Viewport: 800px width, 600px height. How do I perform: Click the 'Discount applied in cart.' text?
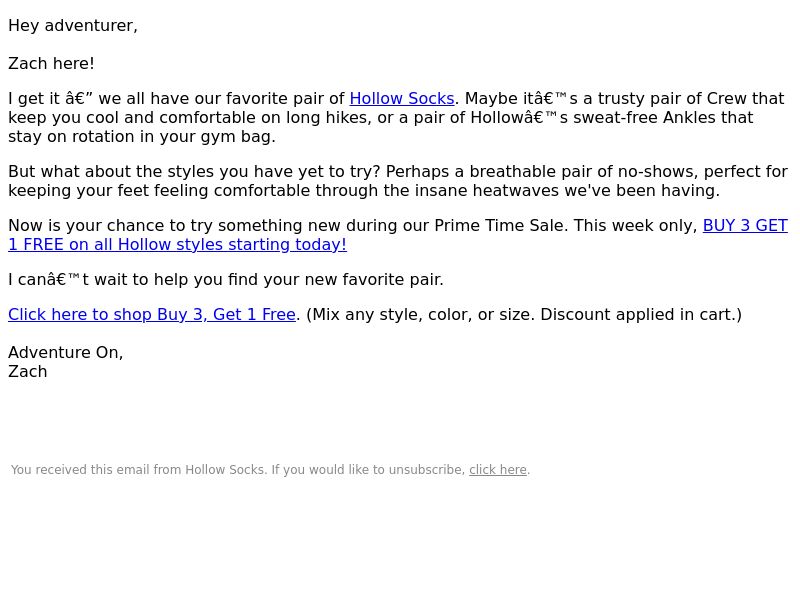[x=641, y=314]
